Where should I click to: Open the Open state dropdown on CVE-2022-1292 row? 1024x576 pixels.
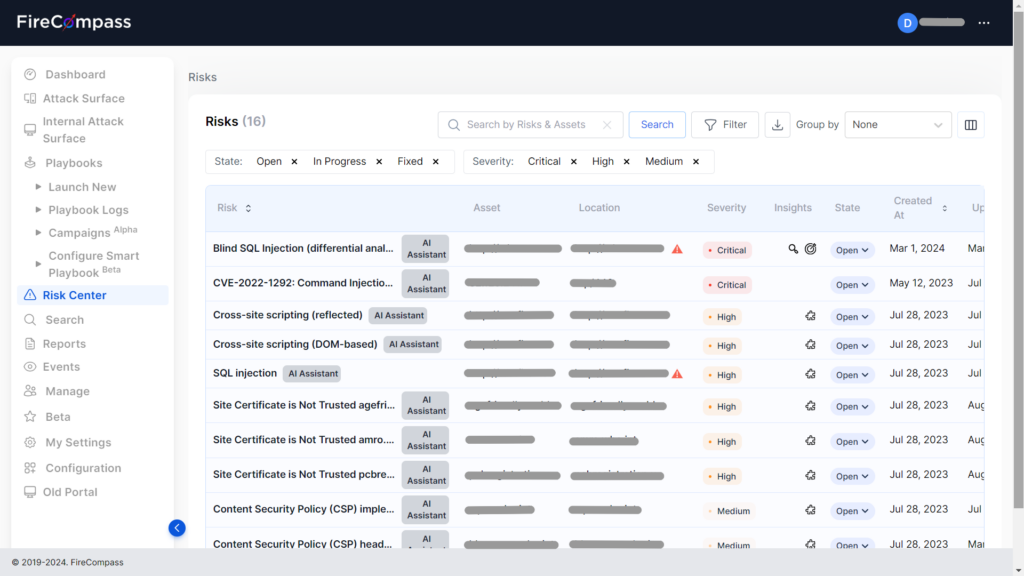852,284
